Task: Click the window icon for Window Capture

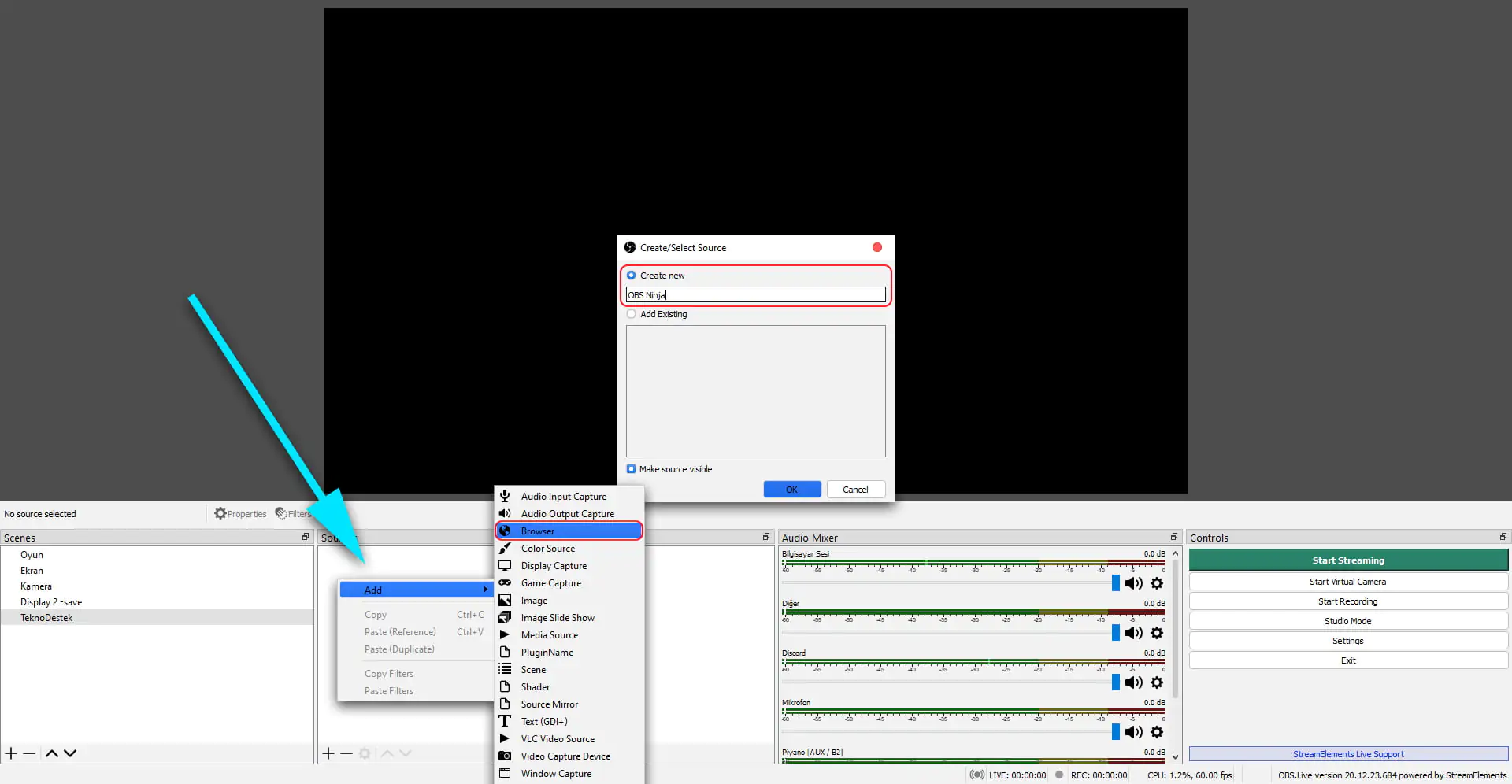Action: 505,773
